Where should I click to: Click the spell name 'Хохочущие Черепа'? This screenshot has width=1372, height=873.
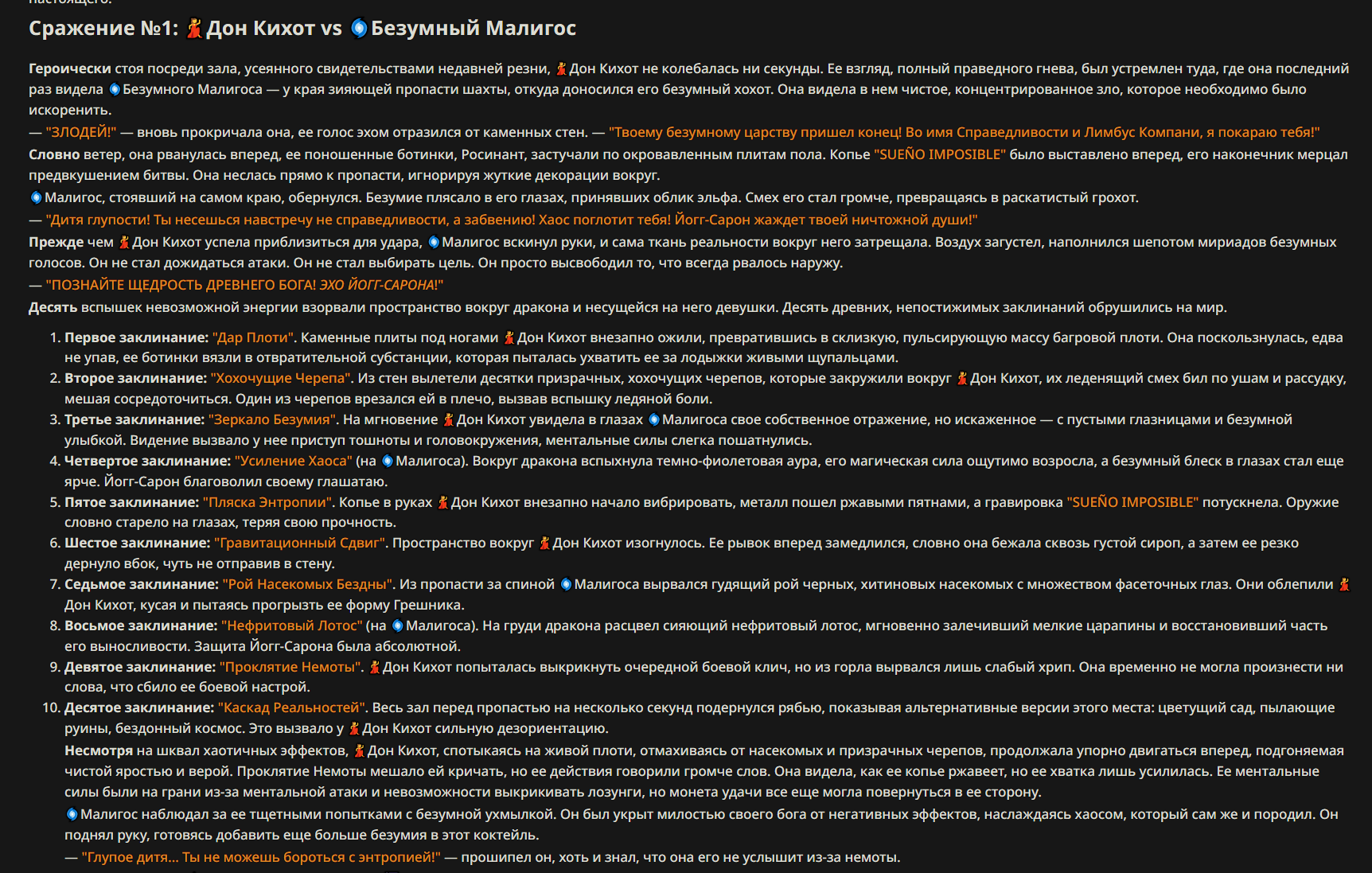point(281,378)
